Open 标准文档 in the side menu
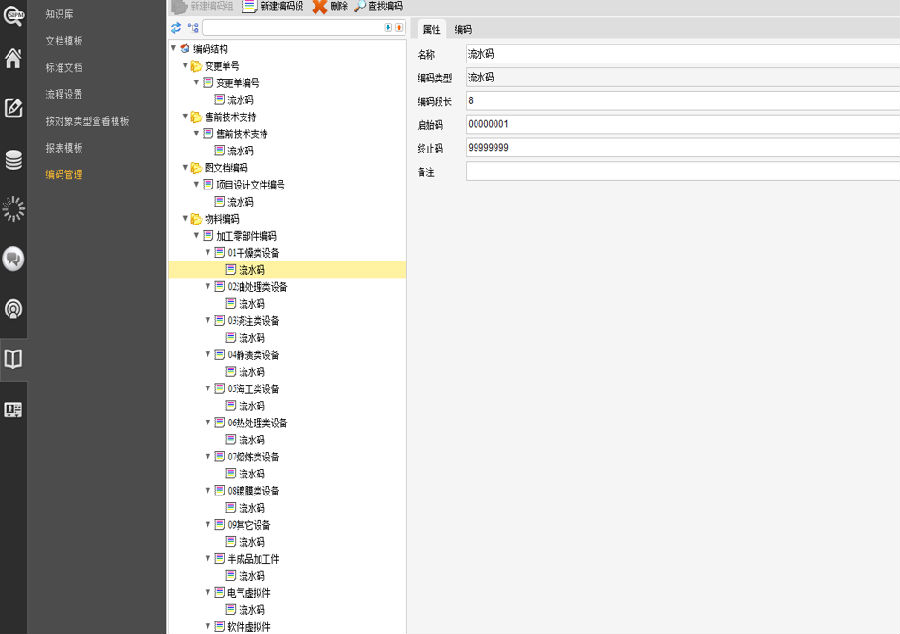900x634 pixels. point(64,68)
